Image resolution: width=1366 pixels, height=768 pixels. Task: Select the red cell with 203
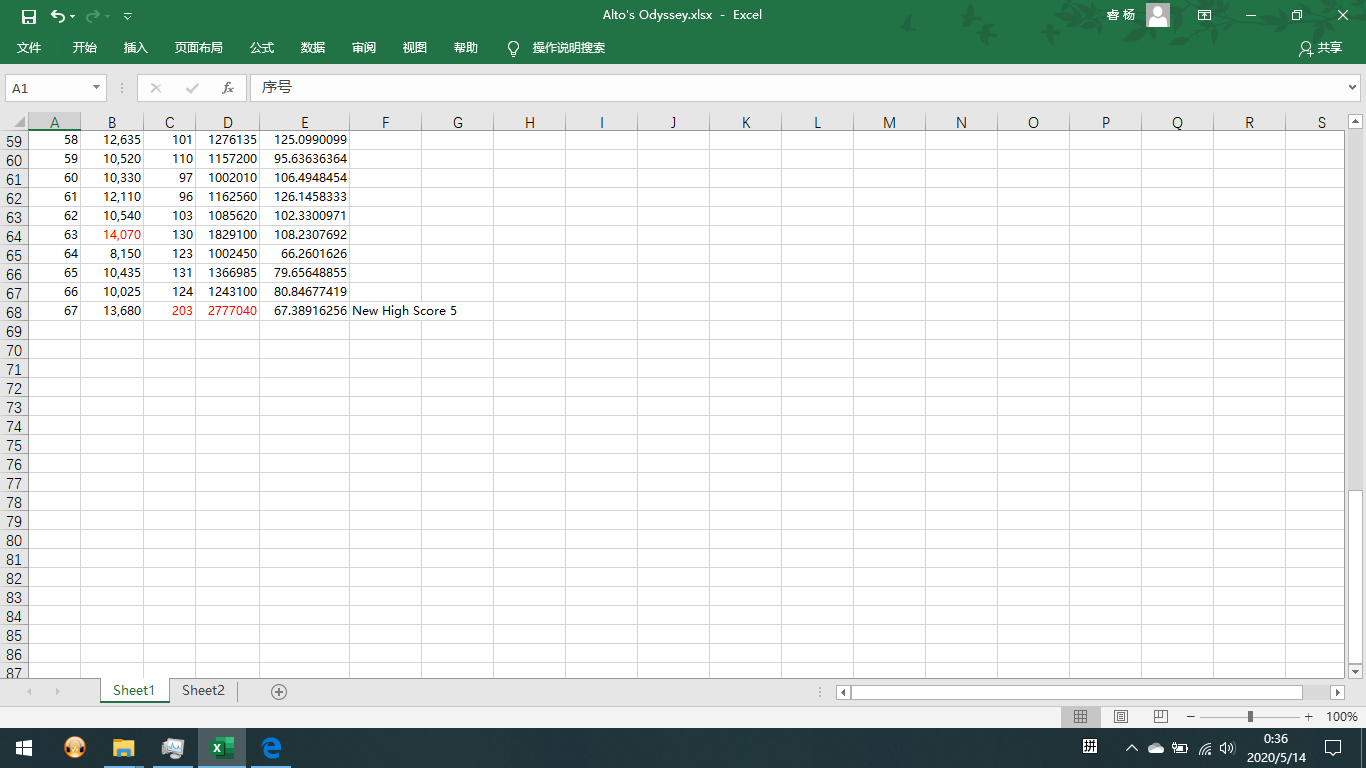coord(170,311)
